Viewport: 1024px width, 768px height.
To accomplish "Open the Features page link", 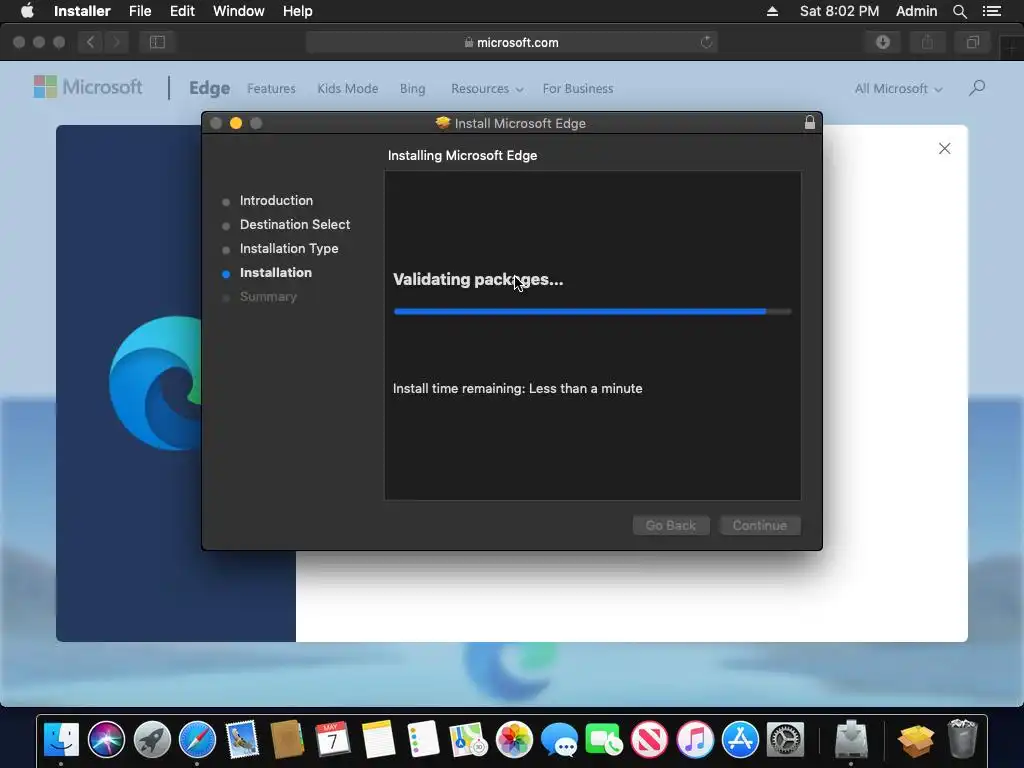I will tap(271, 88).
